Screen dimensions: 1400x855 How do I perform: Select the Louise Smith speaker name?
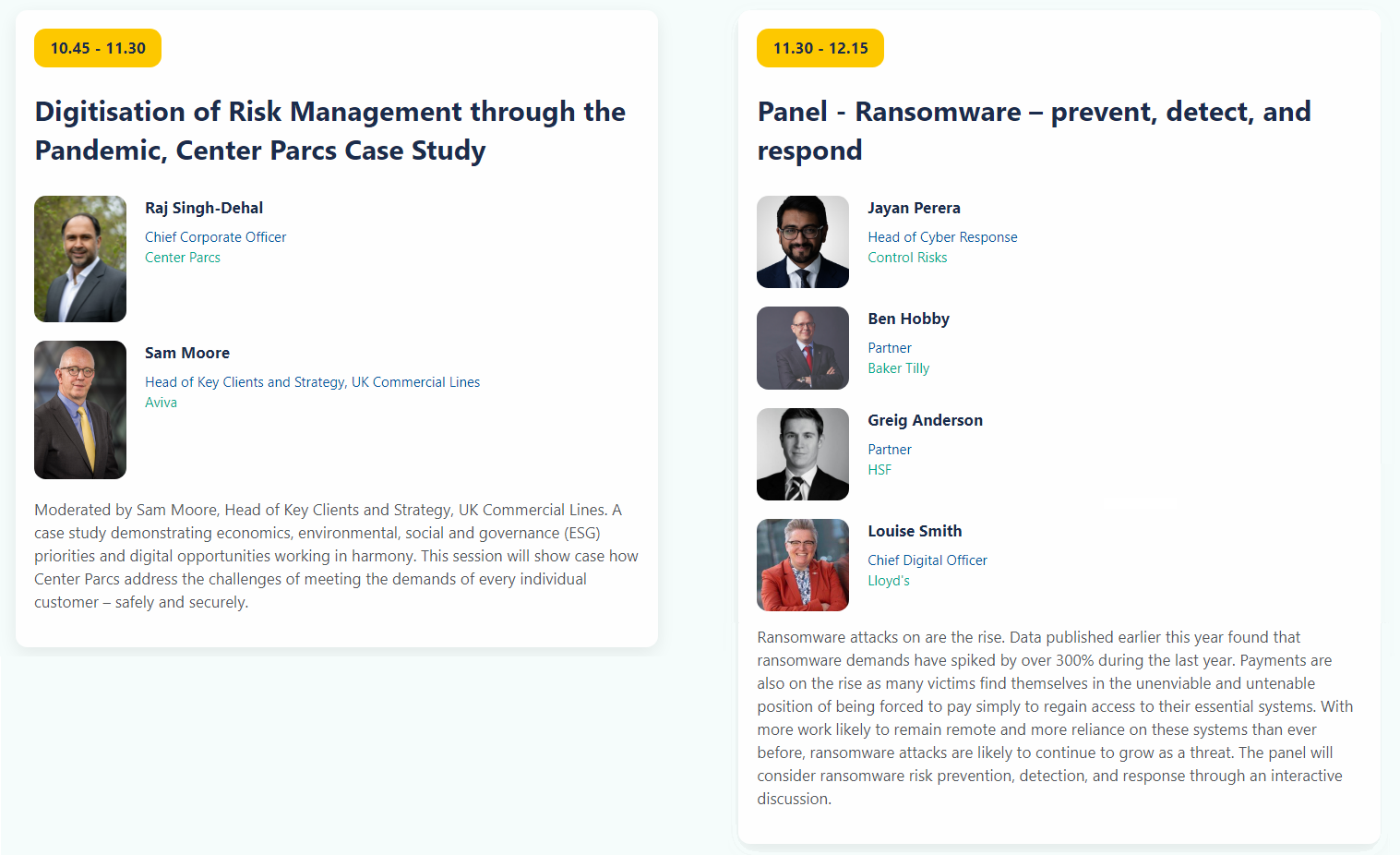pos(915,531)
